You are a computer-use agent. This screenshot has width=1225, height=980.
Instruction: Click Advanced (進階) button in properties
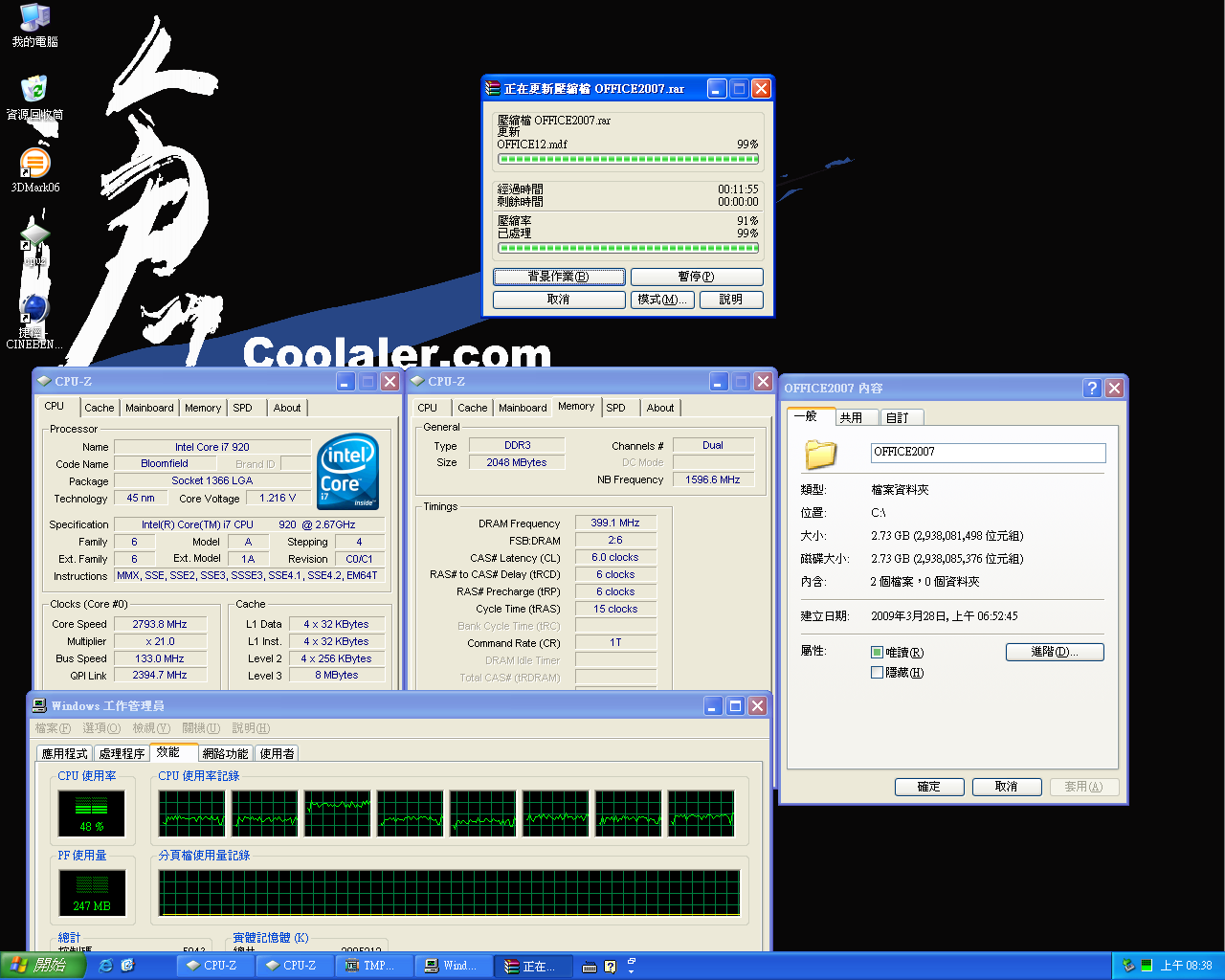coord(1055,652)
